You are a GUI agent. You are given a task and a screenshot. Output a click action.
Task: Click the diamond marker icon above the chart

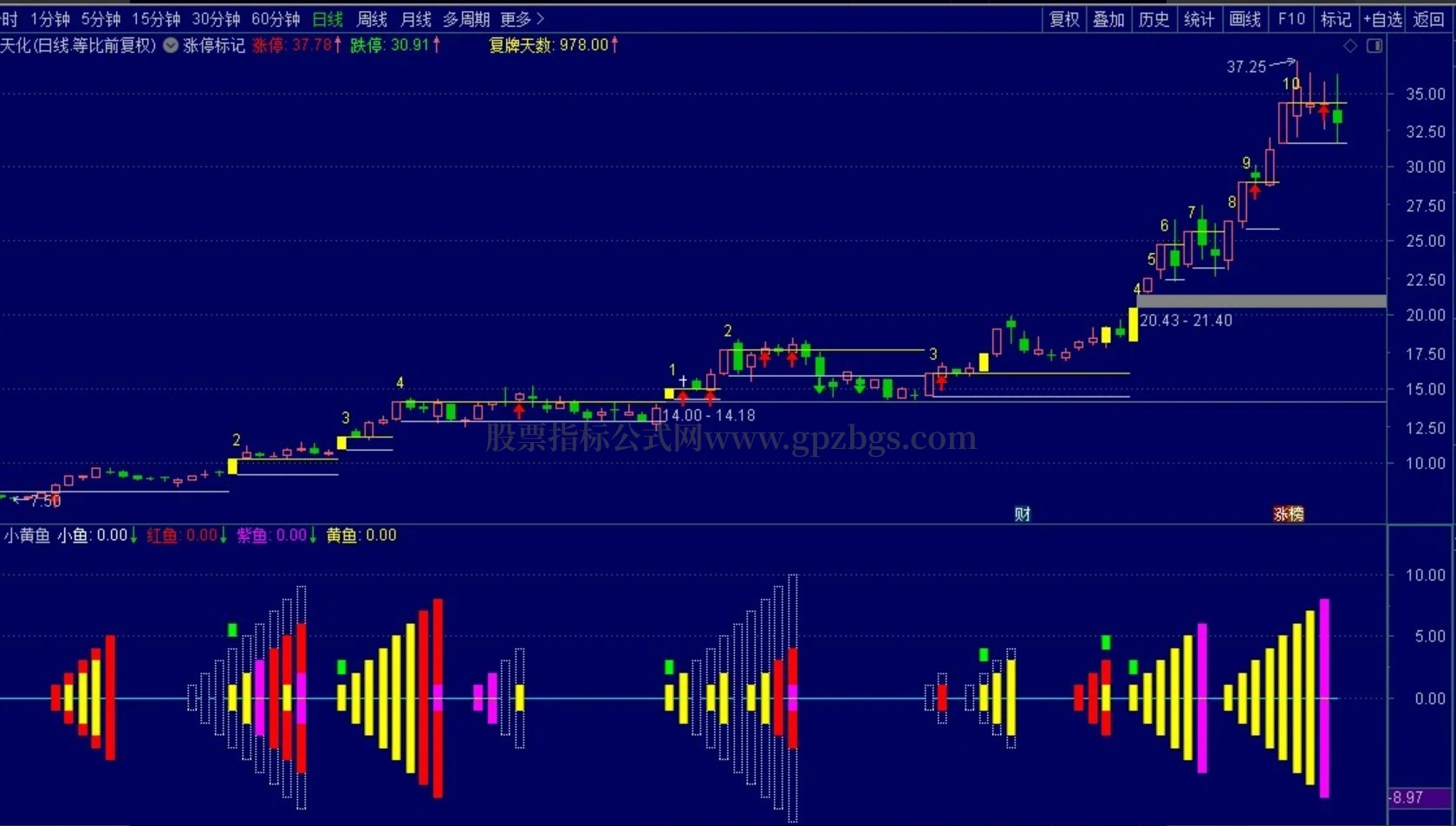point(1350,46)
